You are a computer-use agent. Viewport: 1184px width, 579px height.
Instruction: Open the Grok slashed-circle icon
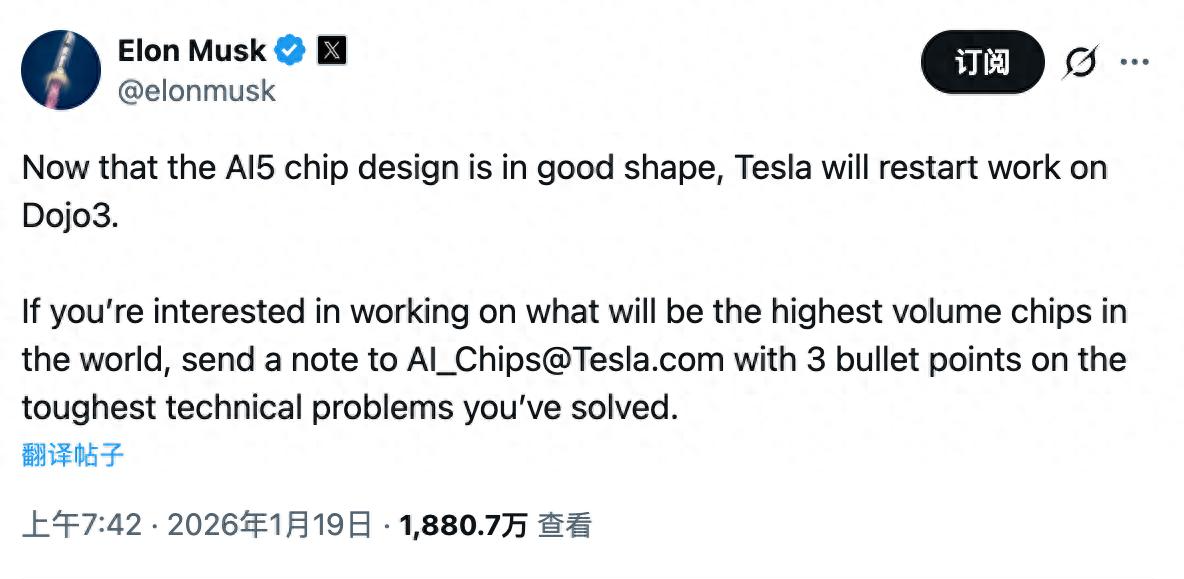(1078, 63)
